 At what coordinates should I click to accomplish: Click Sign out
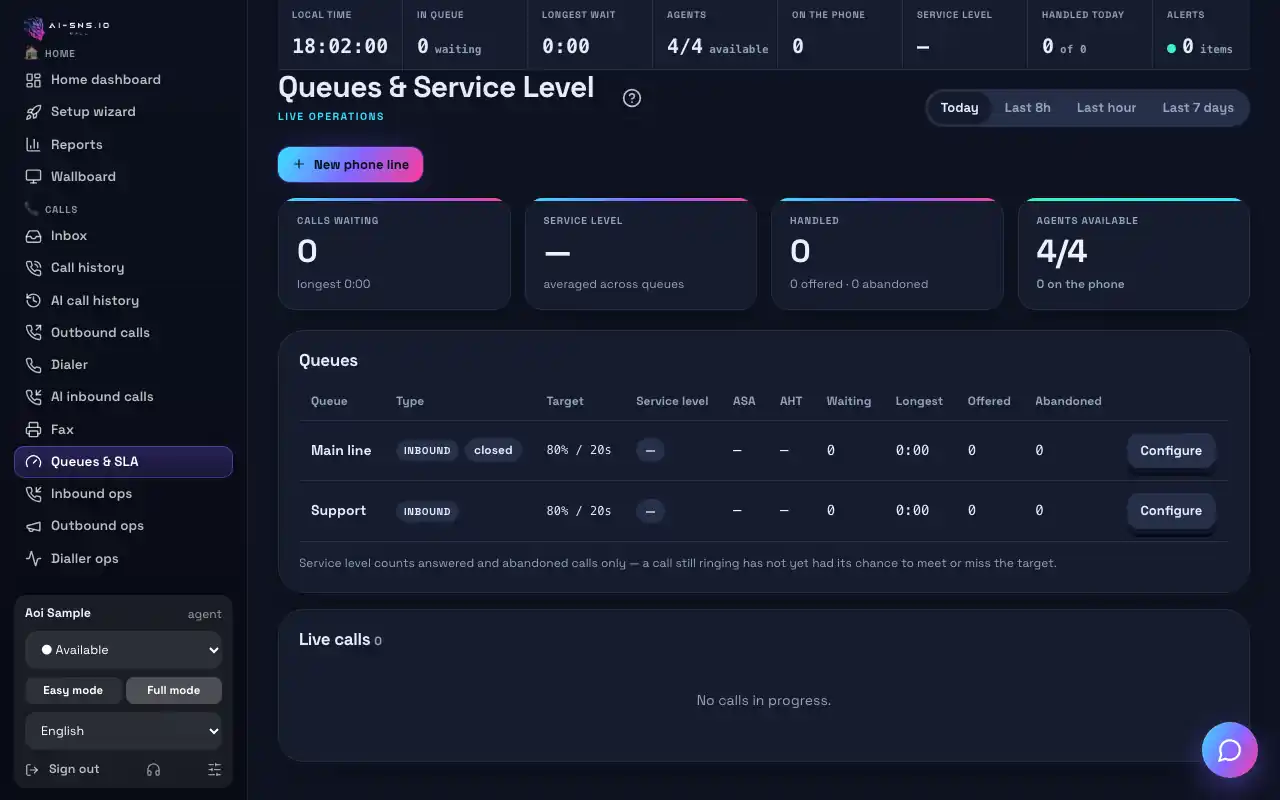[x=63, y=769]
